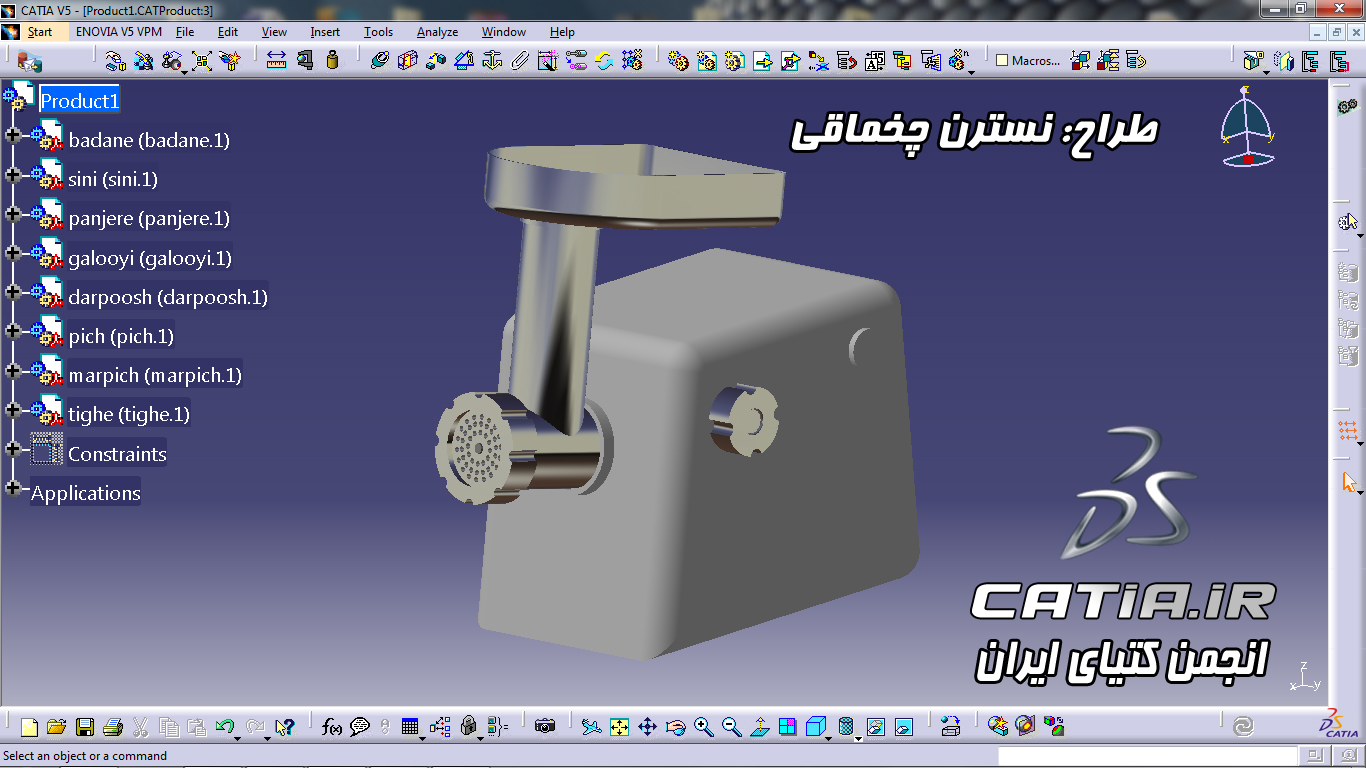The image size is (1366, 768).
Task: Open the Insert menu
Action: (x=325, y=32)
